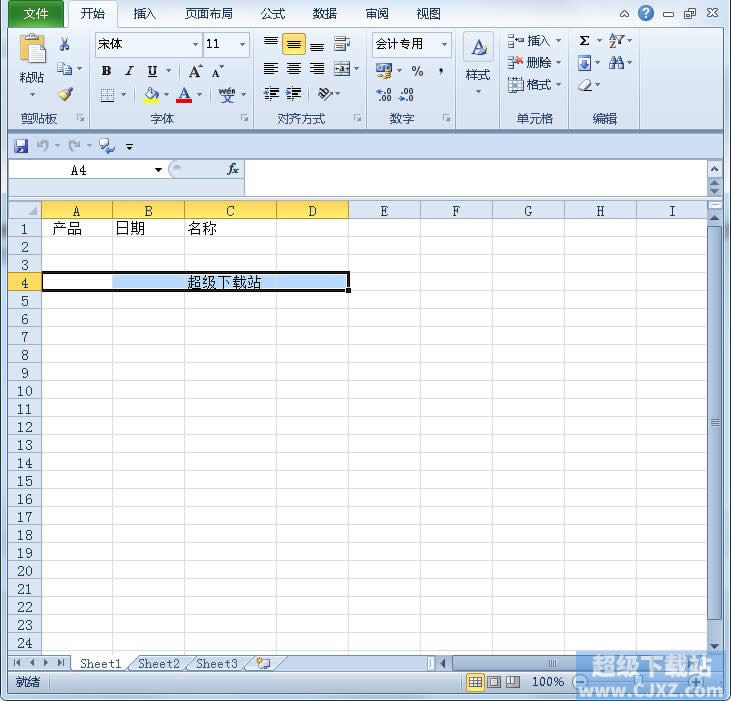Click the cell borders icon
Screen dimensions: 731x701
pyautogui.click(x=107, y=95)
